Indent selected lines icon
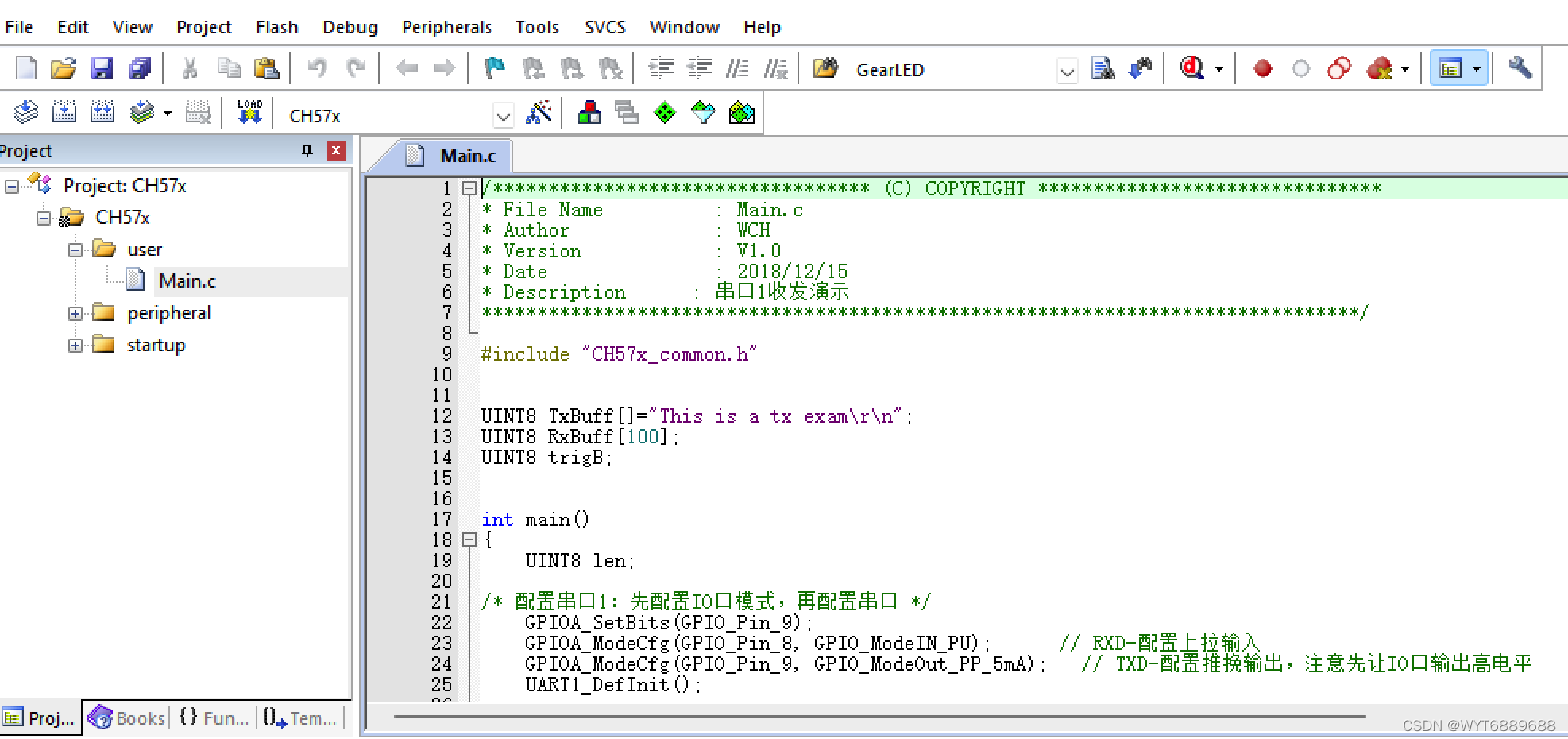This screenshot has height=739, width=1568. pyautogui.click(x=661, y=68)
